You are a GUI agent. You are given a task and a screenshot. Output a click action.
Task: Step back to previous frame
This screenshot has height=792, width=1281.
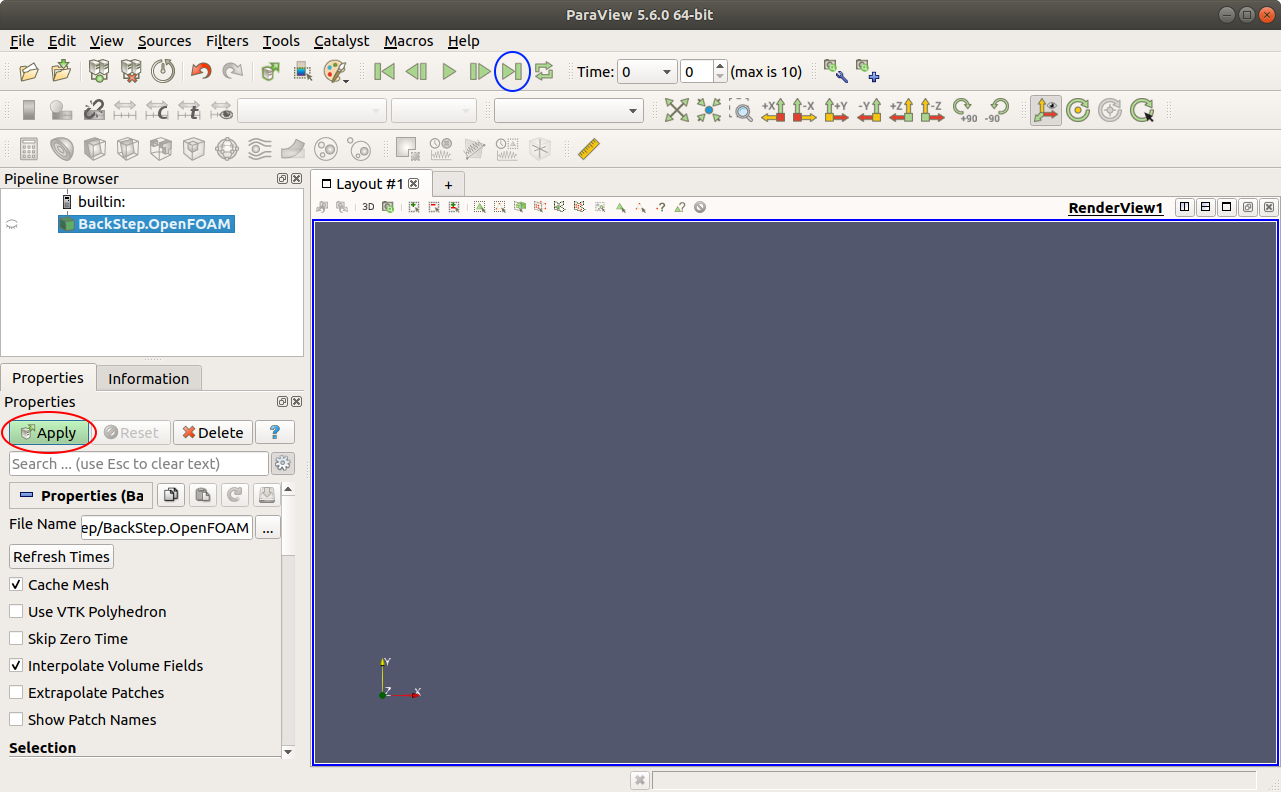(416, 72)
